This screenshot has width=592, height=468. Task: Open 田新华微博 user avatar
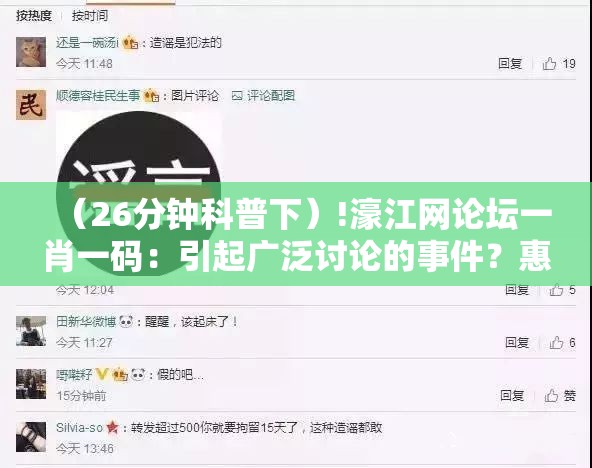pyautogui.click(x=31, y=331)
